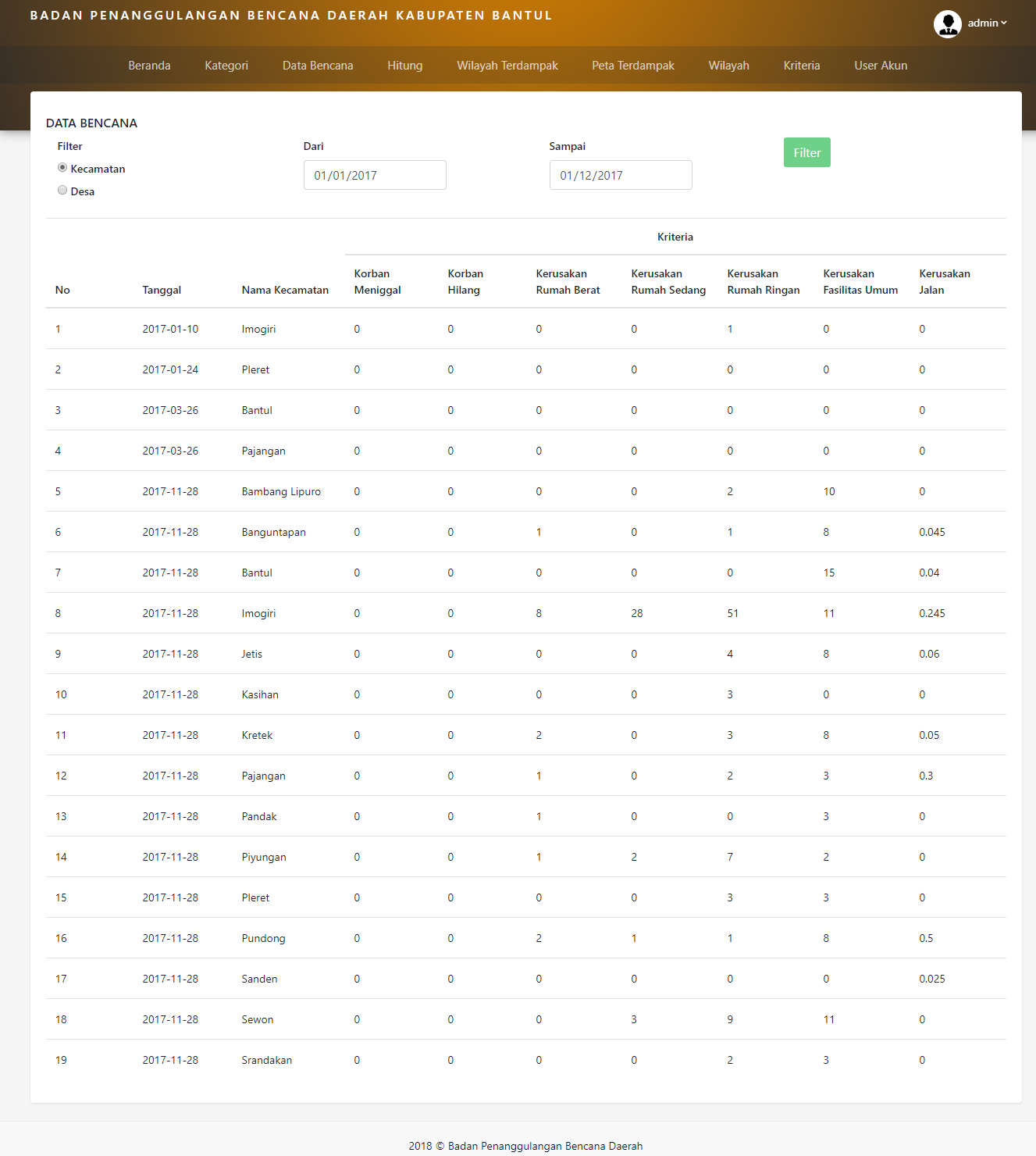The image size is (1036, 1156).
Task: Select the Kecamatan filter radio button
Action: pos(62,168)
